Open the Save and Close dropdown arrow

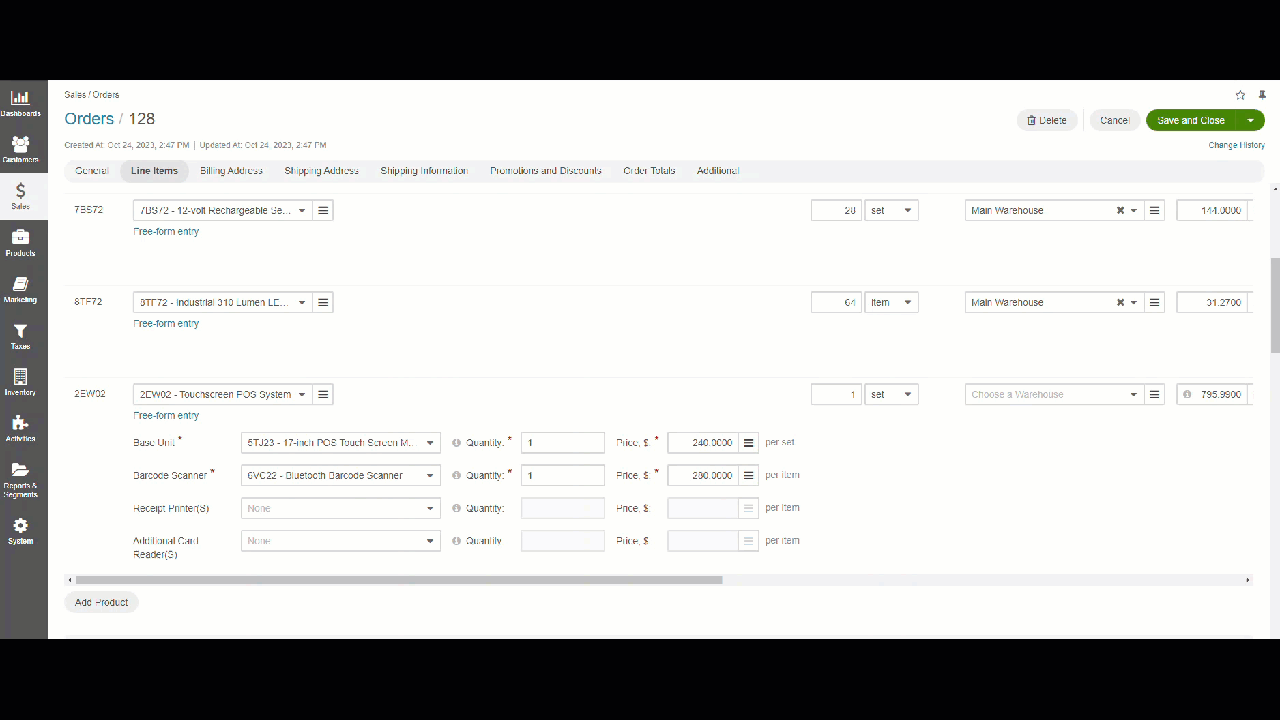point(1250,120)
